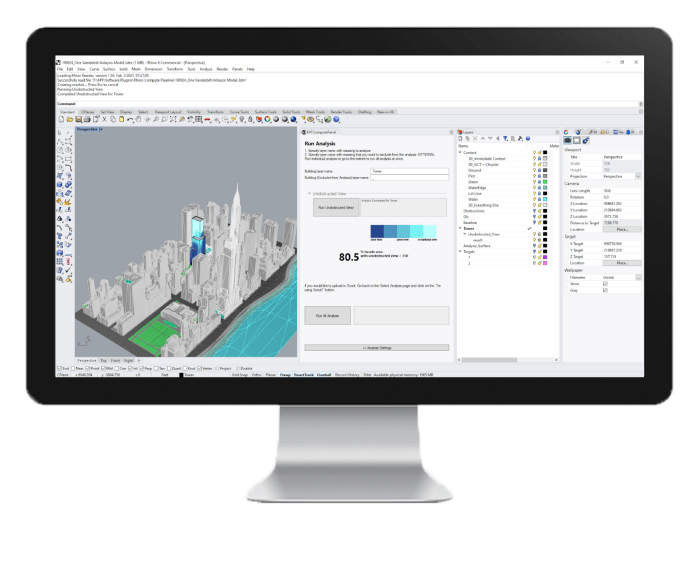Switch to the Curve Tools toolbar tab
The height and width of the screenshot is (561, 700).
point(240,112)
